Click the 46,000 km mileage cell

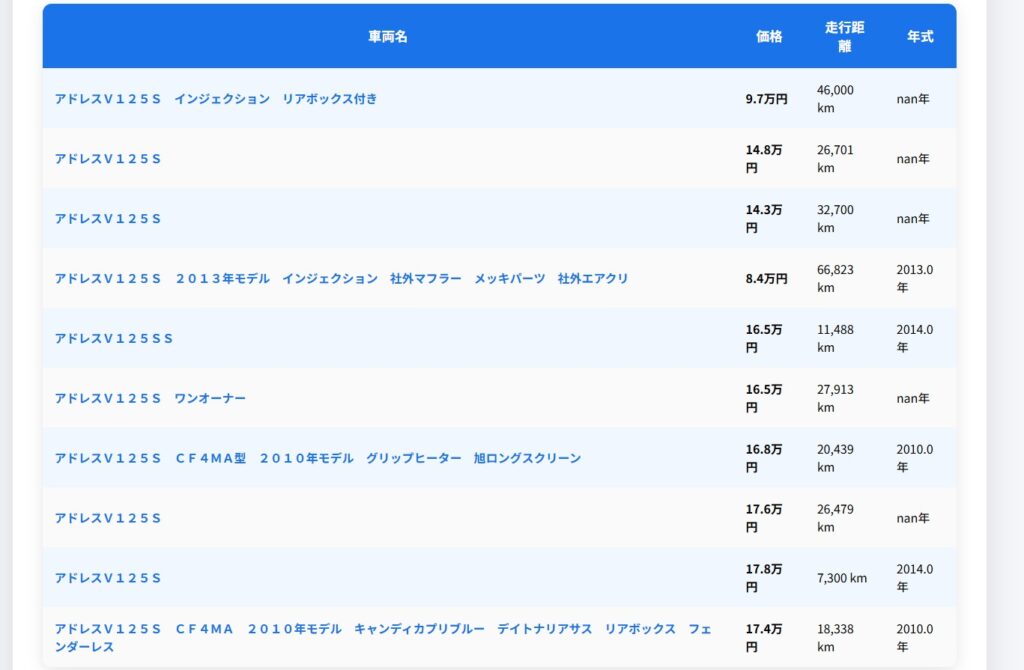click(835, 99)
